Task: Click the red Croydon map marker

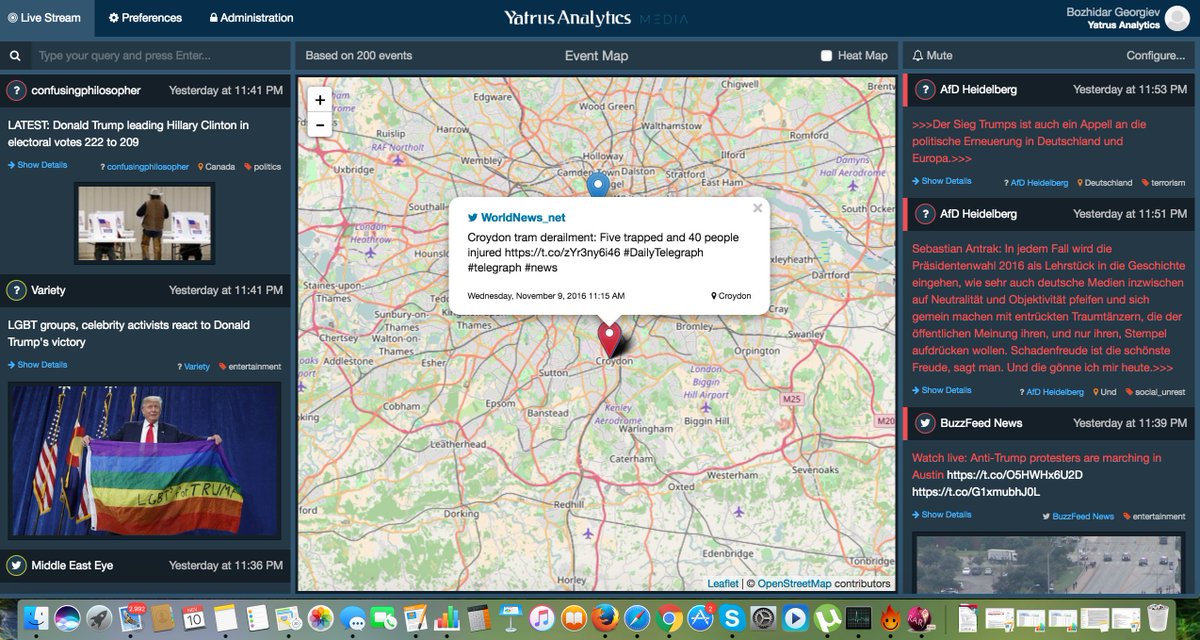Action: coord(609,337)
